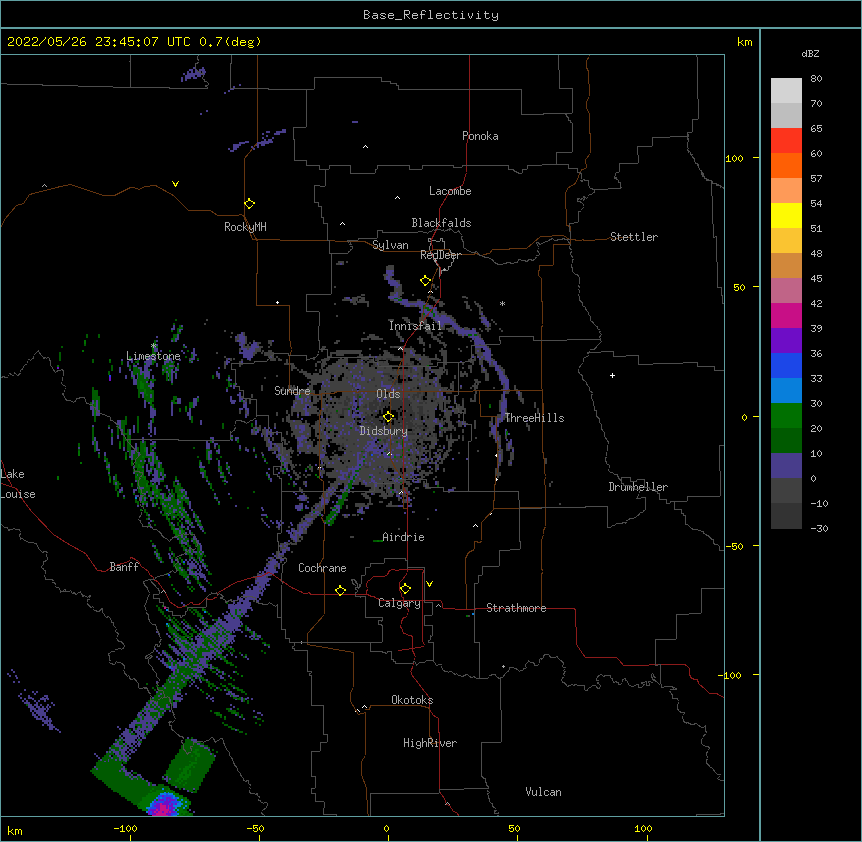
Task: Click the Didsbury city label
Action: click(384, 431)
